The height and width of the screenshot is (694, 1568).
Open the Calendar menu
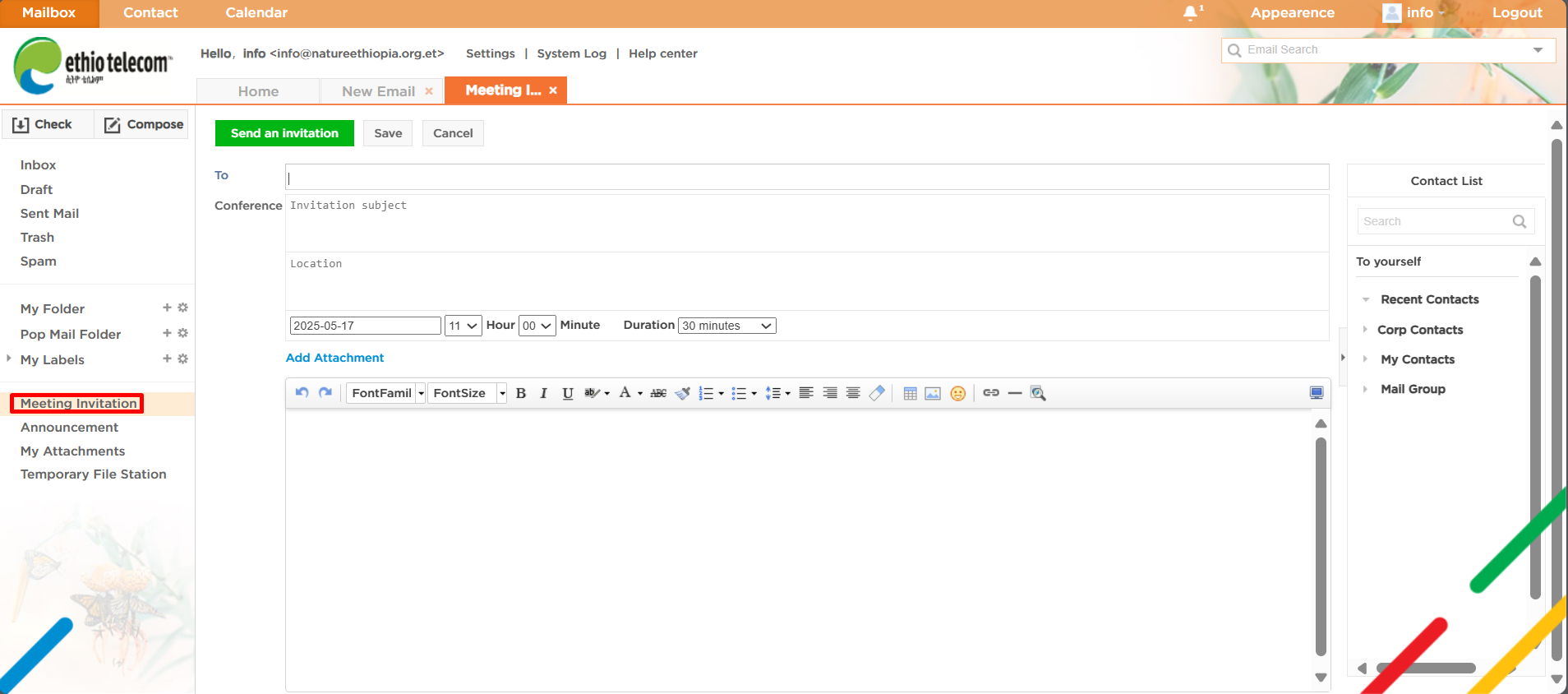[256, 12]
